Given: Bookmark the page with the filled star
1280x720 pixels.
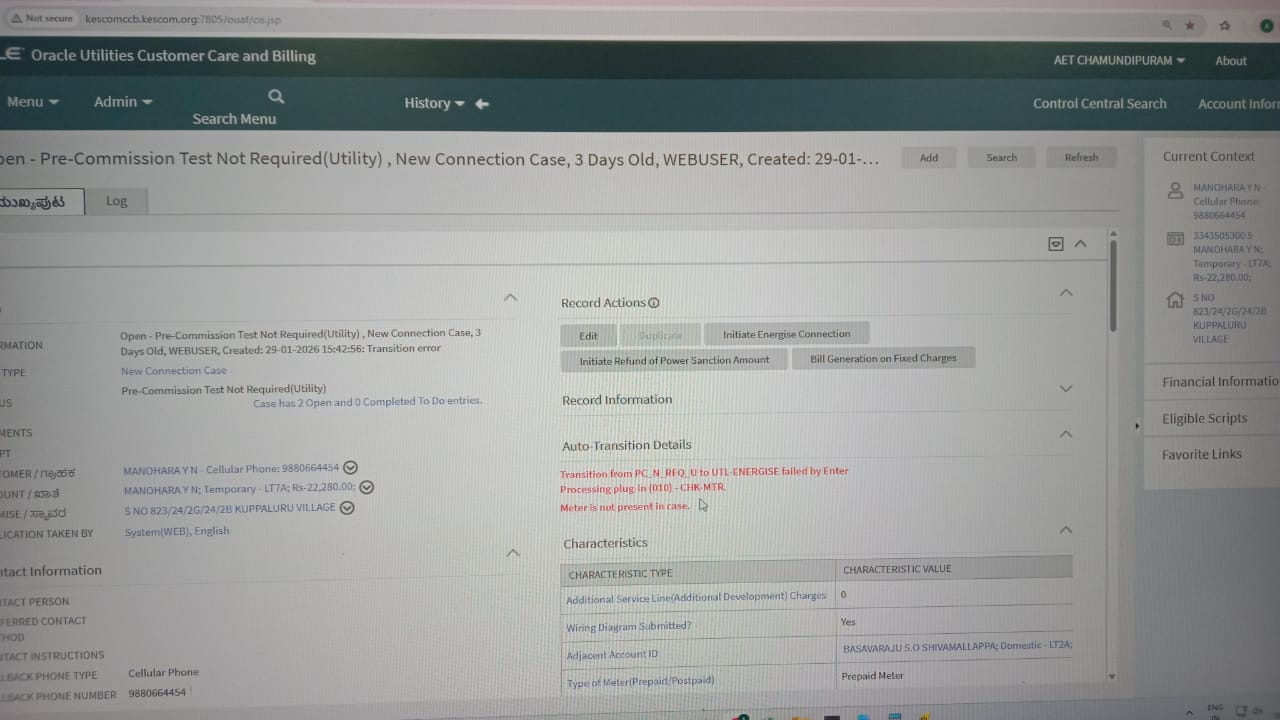Looking at the screenshot, I should tap(1190, 25).
